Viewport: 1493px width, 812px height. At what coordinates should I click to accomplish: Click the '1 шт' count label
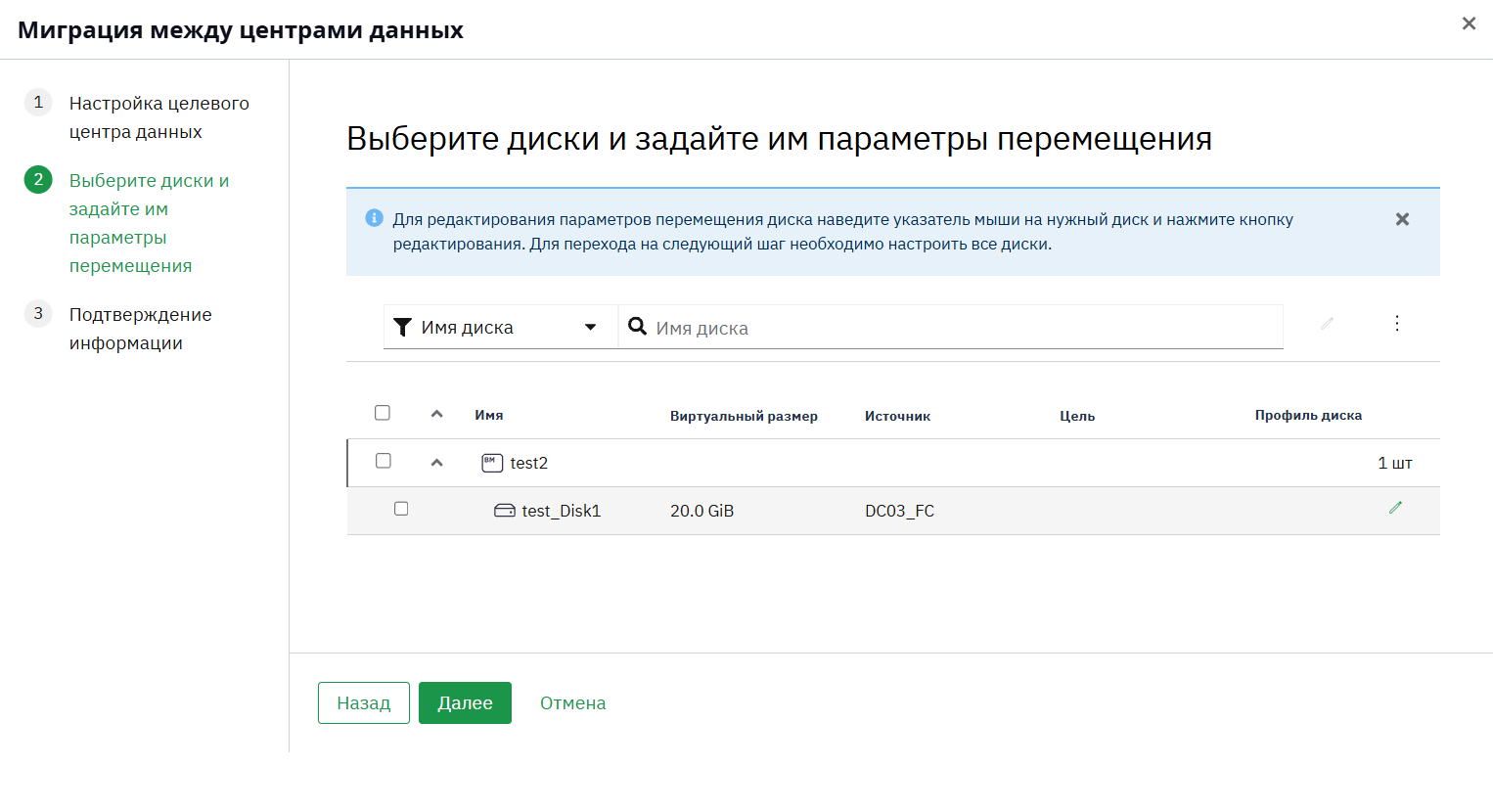coord(1395,463)
